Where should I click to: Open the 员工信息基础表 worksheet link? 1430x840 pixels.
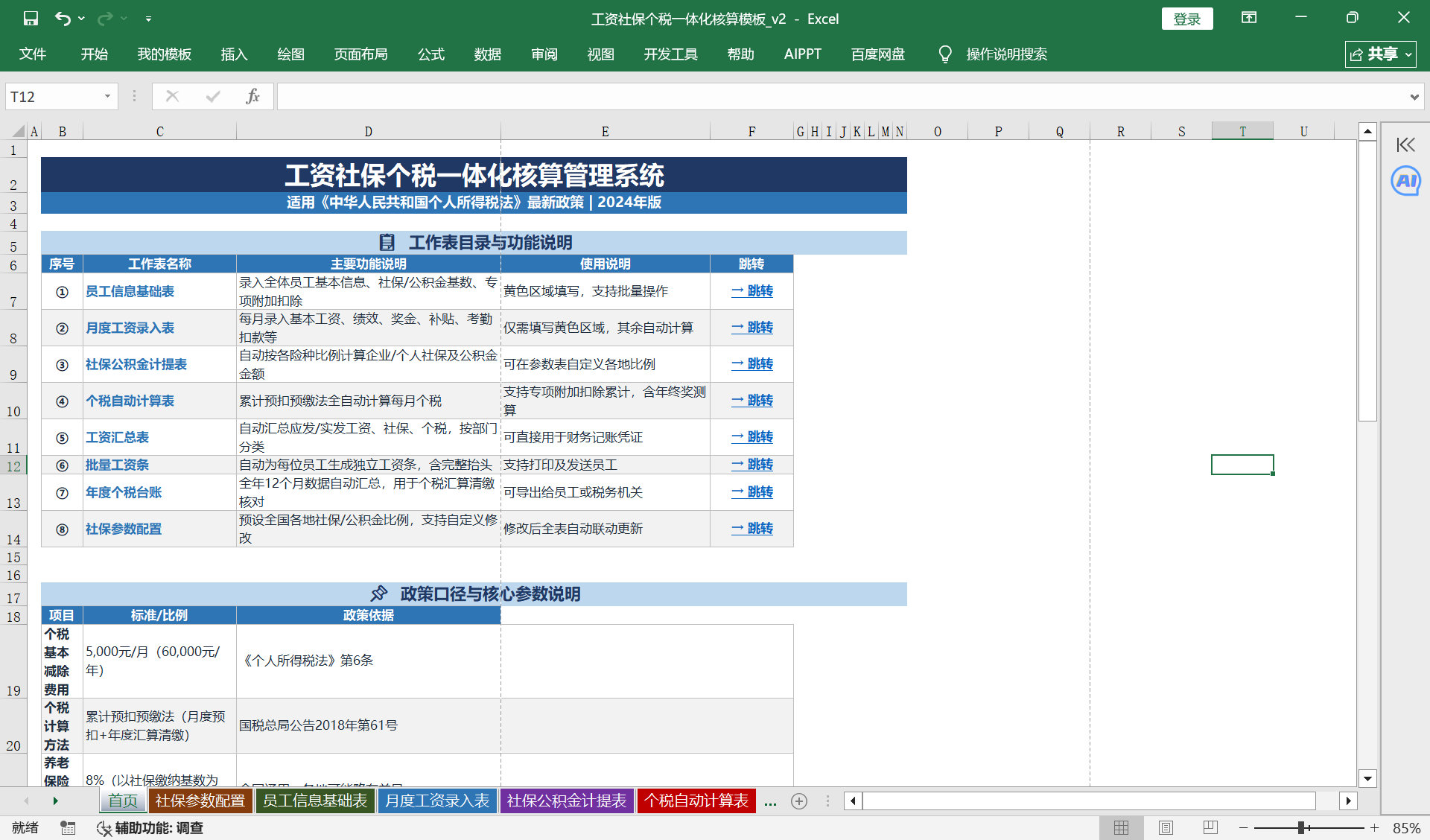click(x=130, y=291)
